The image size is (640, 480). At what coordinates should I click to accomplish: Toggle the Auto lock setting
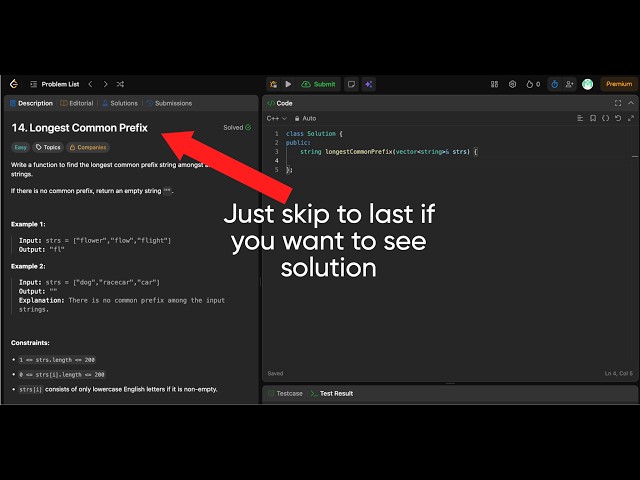(305, 118)
